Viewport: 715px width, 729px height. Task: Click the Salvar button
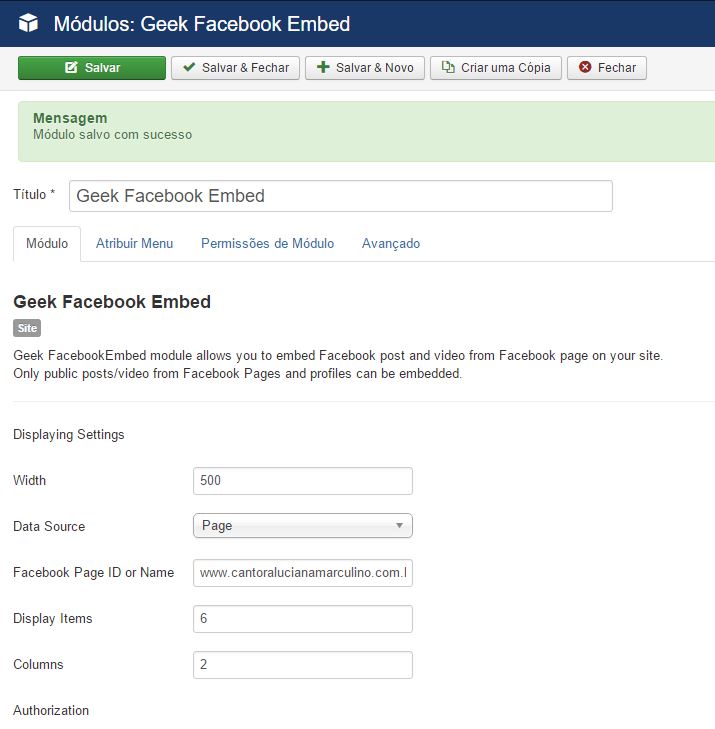[x=92, y=68]
